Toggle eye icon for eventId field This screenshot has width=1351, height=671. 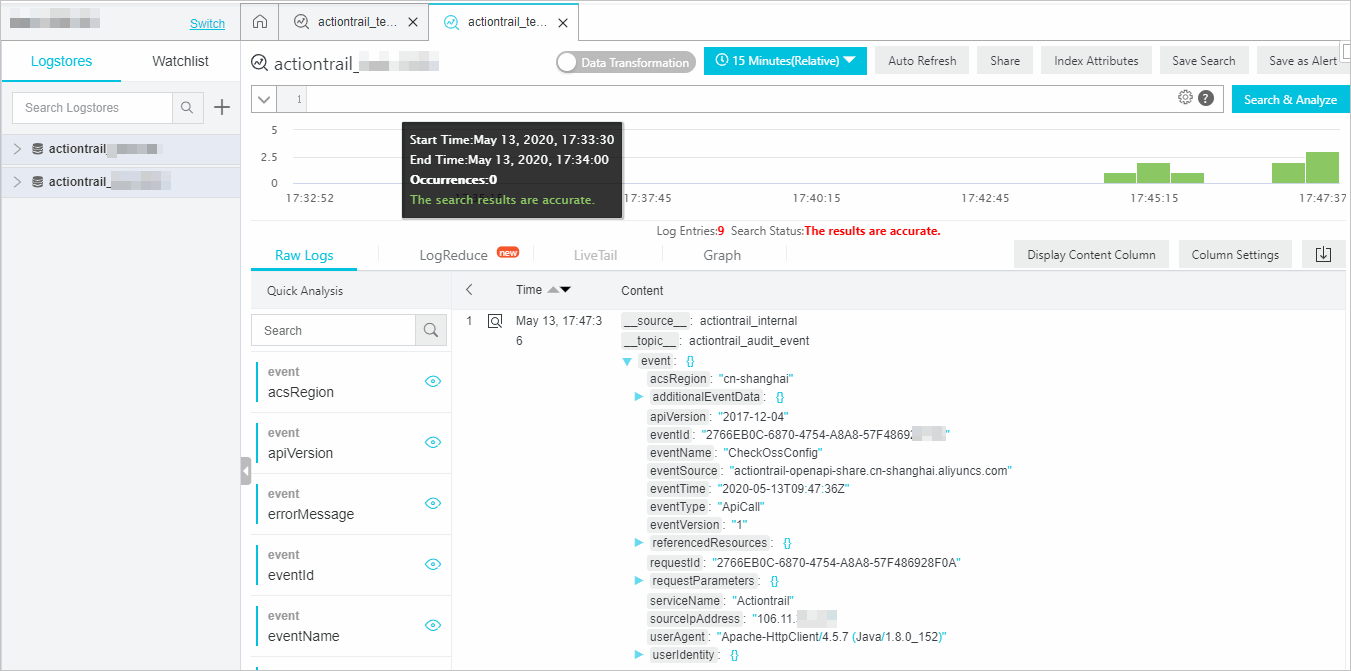point(433,564)
